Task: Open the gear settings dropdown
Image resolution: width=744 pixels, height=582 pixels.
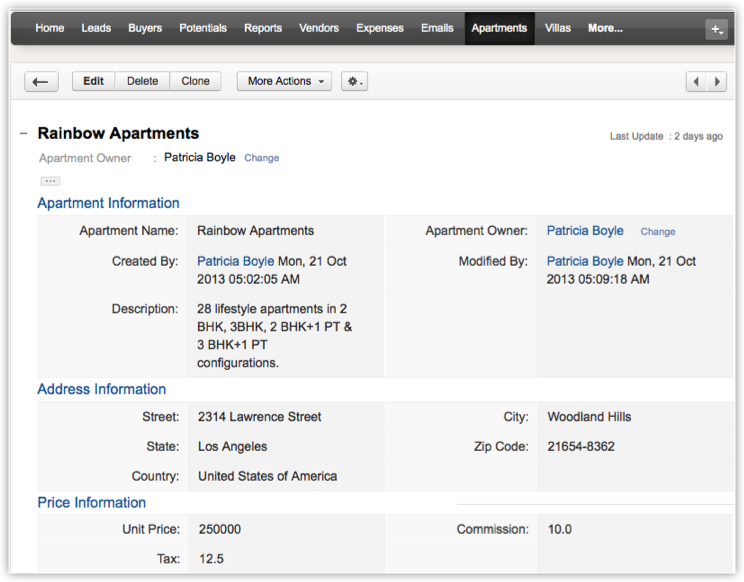Action: tap(354, 82)
